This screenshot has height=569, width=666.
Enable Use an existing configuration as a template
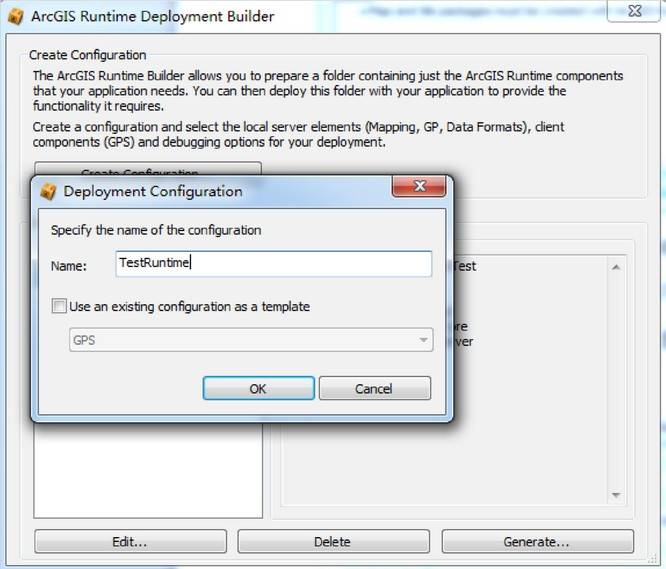click(59, 306)
